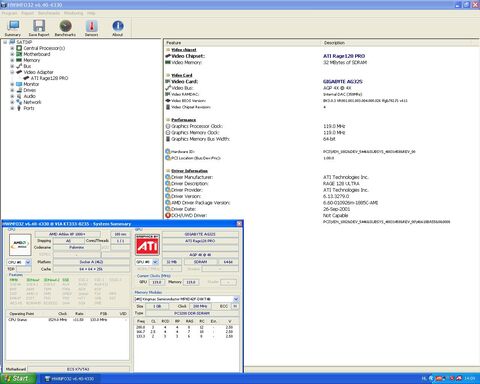The image size is (480, 384).
Task: Click the 'RAGE 128 ULTRA' driver description
Action: (x=341, y=184)
